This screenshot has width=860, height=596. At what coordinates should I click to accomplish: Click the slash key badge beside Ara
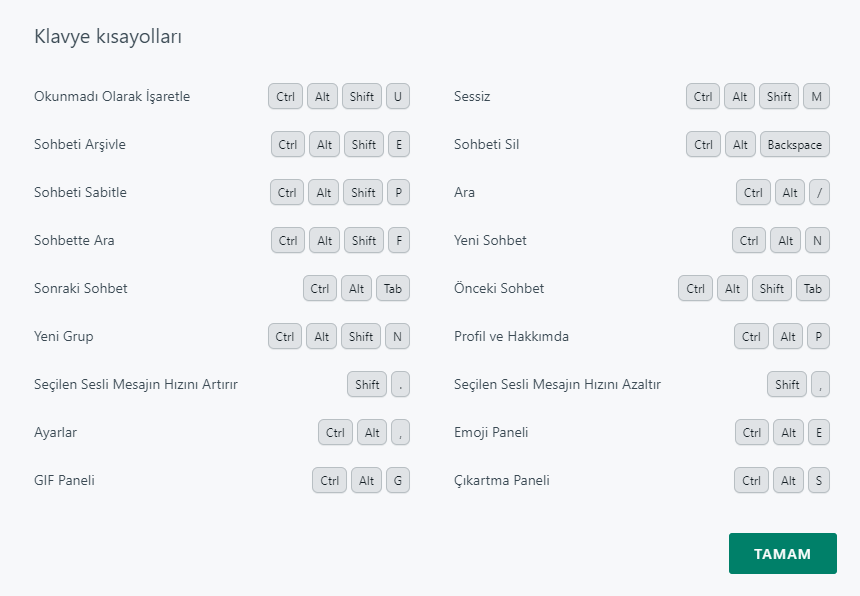click(x=819, y=193)
